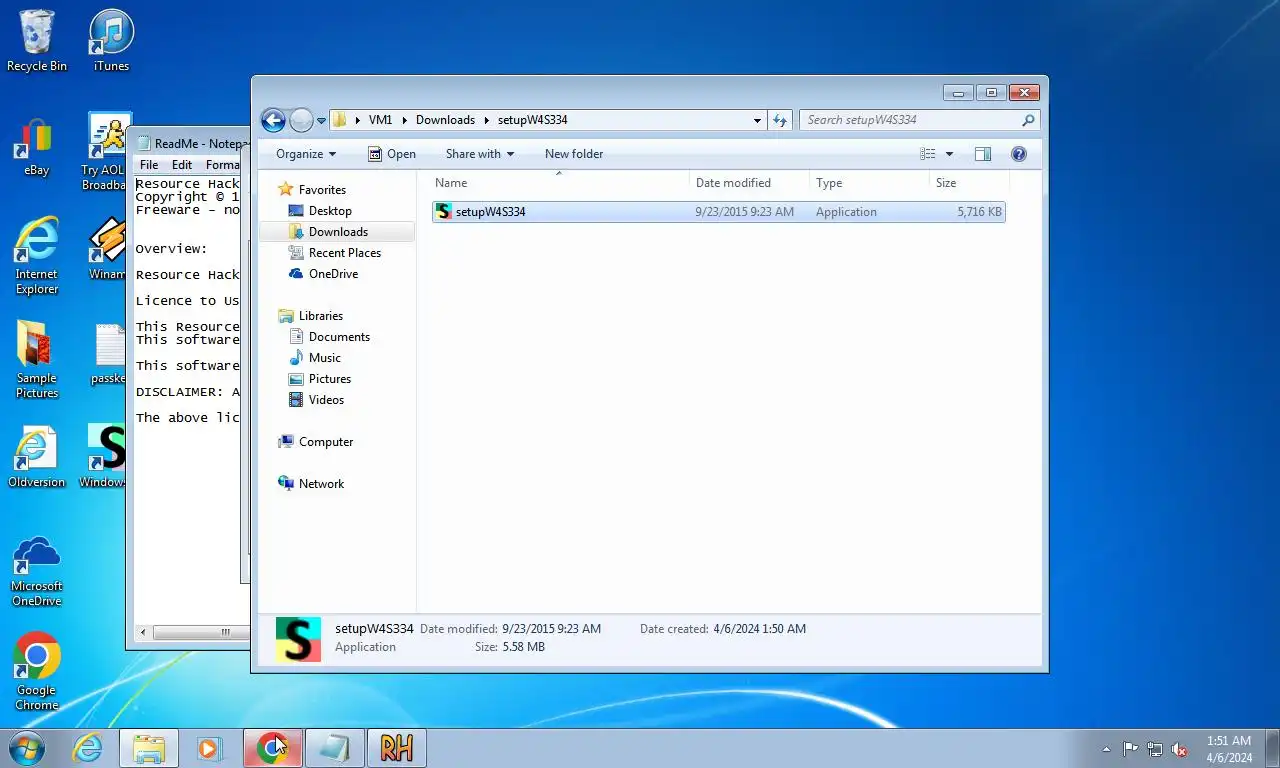The image size is (1280, 768).
Task: Open the Organize menu
Action: point(306,154)
